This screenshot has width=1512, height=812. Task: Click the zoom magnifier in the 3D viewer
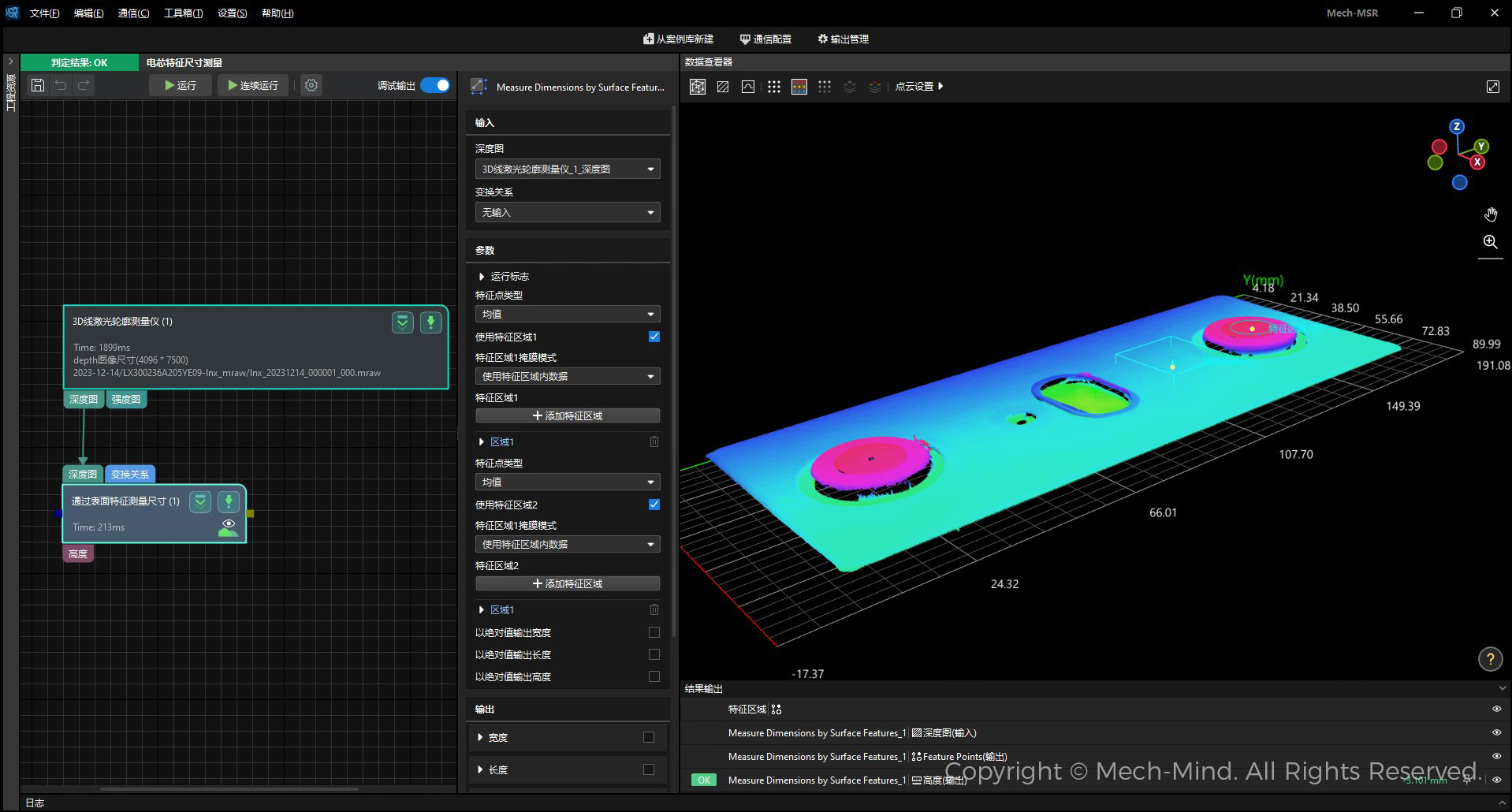tap(1490, 242)
